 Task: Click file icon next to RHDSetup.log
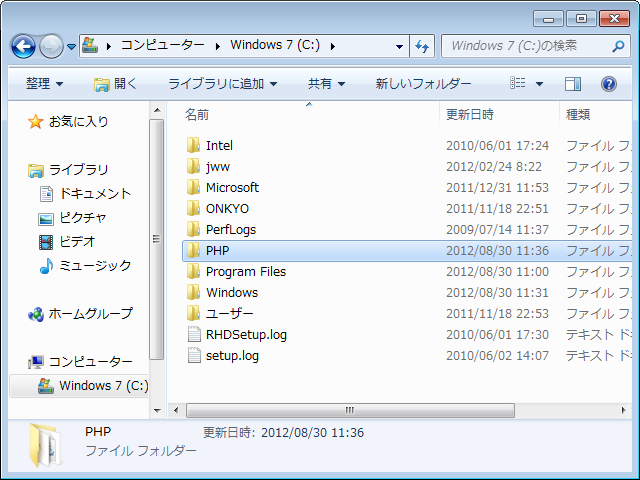tap(194, 334)
